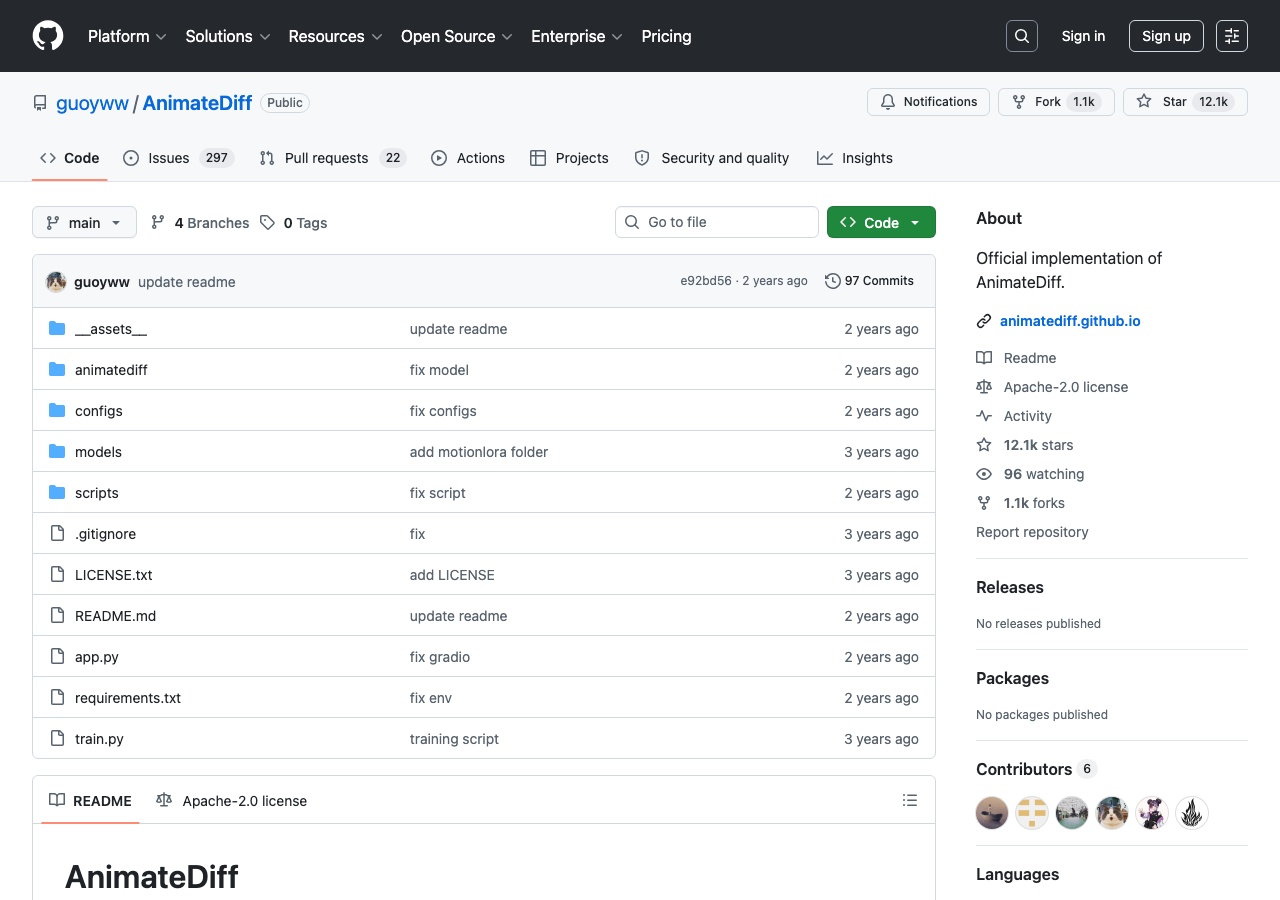Viewport: 1280px width, 900px height.
Task: Click the second contributor avatar with orange cross
Action: [1032, 813]
